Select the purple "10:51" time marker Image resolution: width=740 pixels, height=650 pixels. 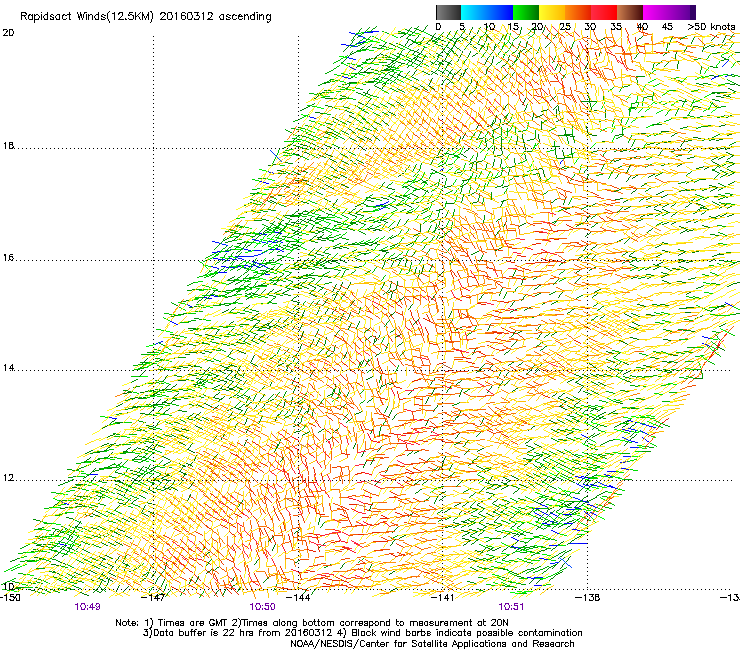pos(511,607)
